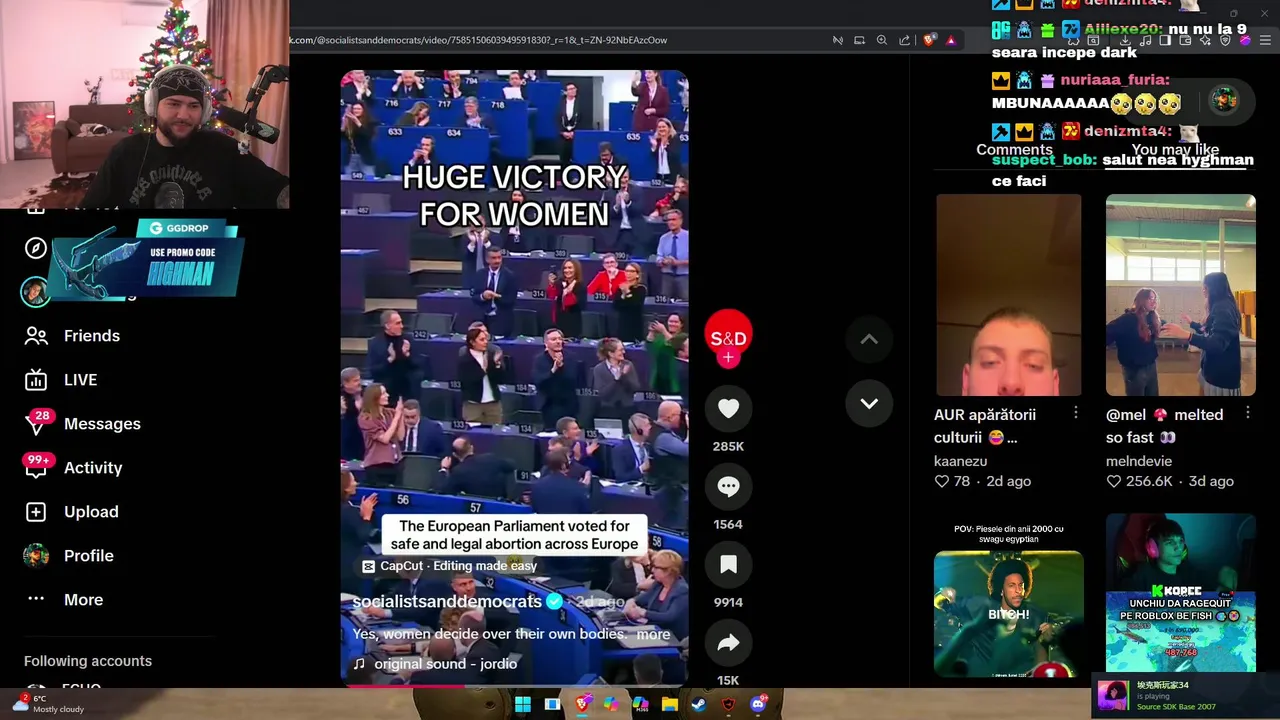Image resolution: width=1280 pixels, height=720 pixels.
Task: Open options menu for @mel melted video
Action: point(1248,413)
